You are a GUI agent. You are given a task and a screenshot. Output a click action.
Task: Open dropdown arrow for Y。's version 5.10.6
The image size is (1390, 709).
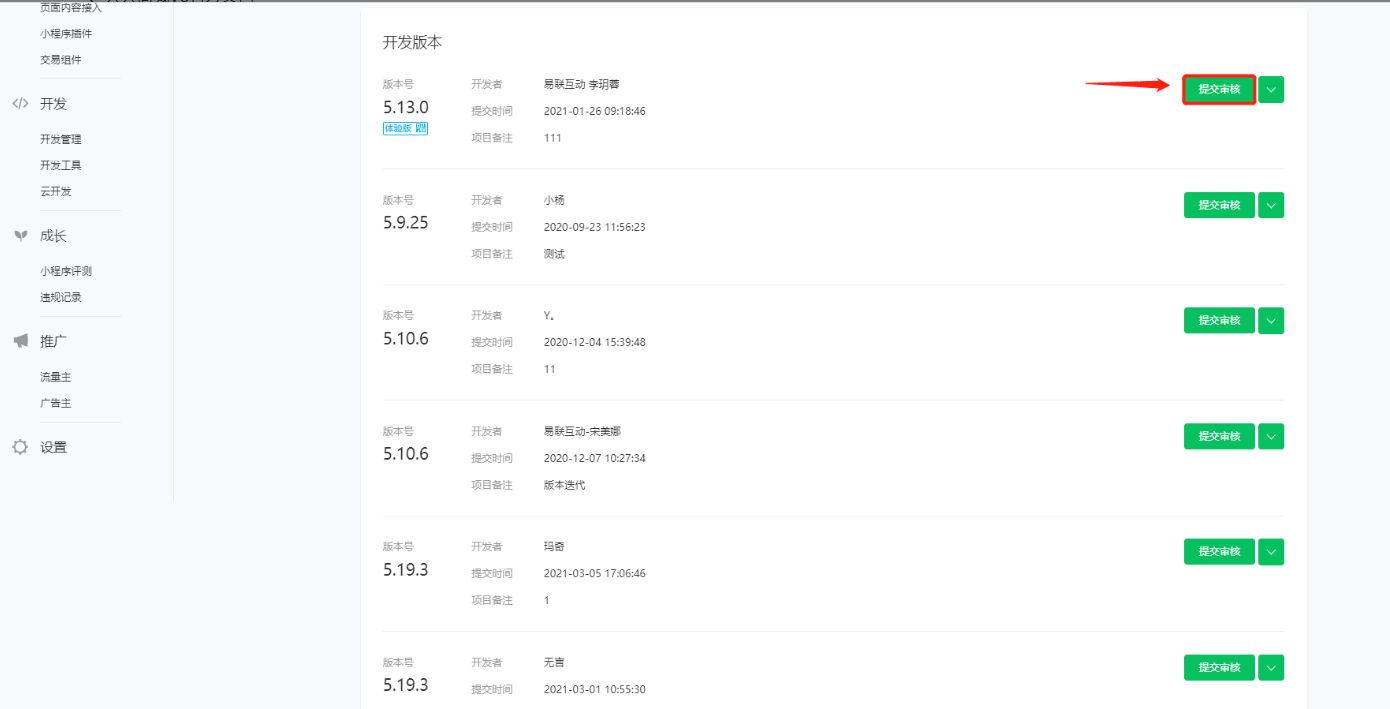1270,320
